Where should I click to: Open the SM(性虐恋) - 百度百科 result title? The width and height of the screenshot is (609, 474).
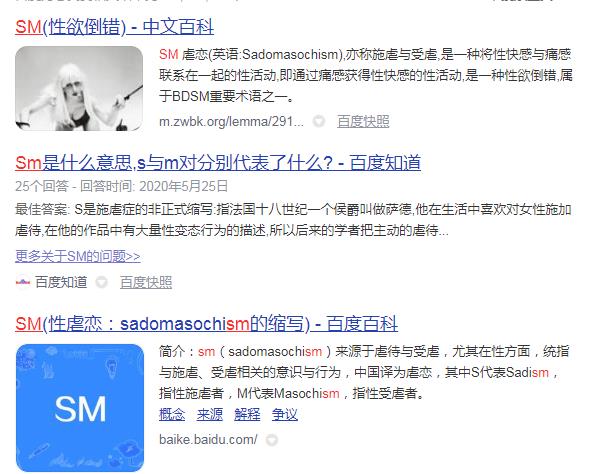[x=207, y=324]
